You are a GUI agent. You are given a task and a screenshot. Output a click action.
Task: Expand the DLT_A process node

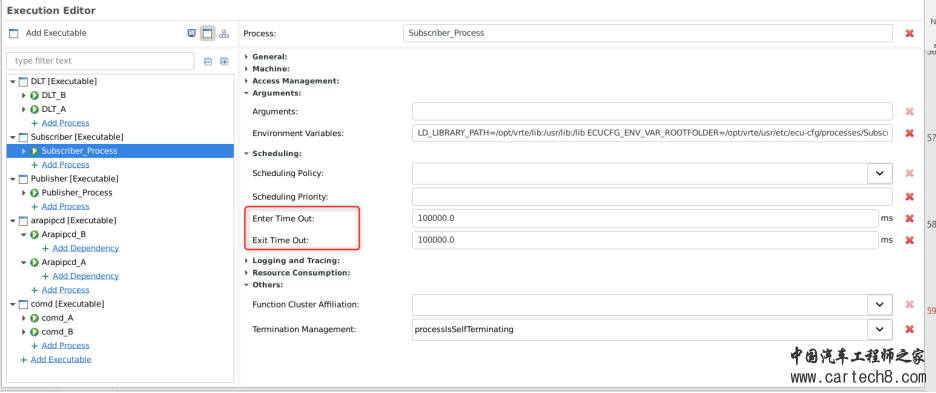(x=24, y=109)
